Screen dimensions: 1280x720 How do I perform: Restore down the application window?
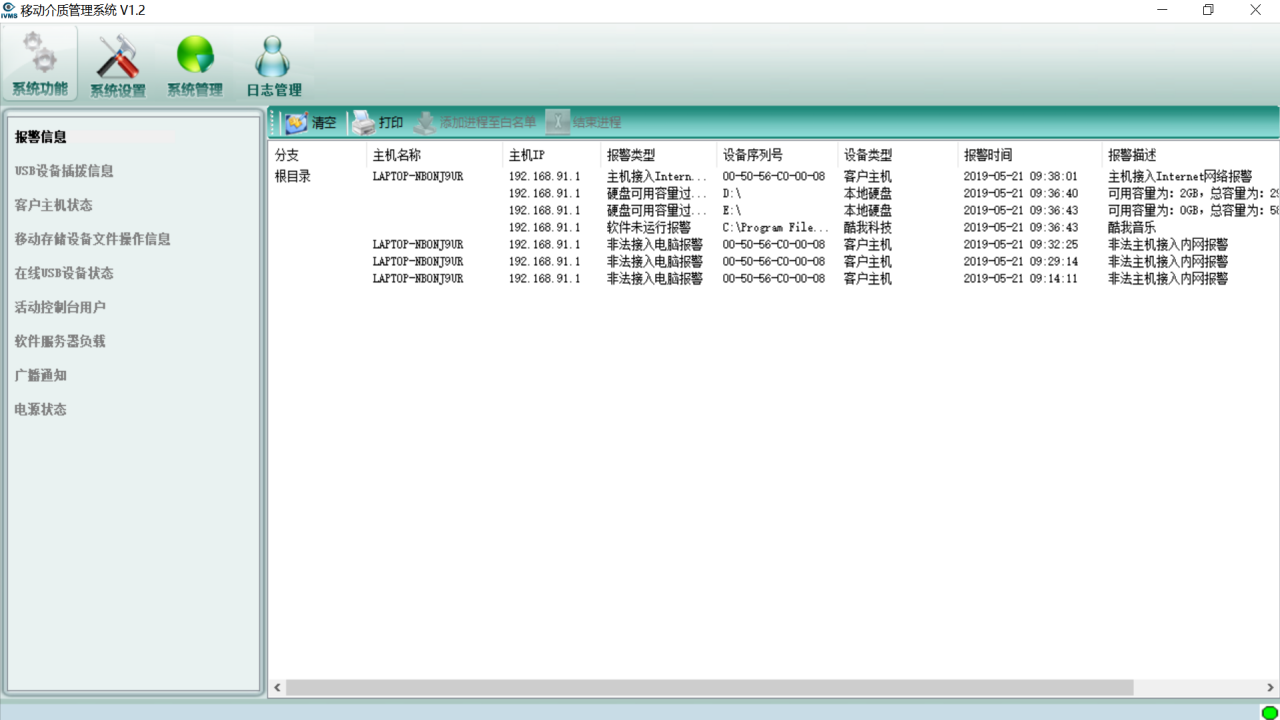click(1208, 10)
